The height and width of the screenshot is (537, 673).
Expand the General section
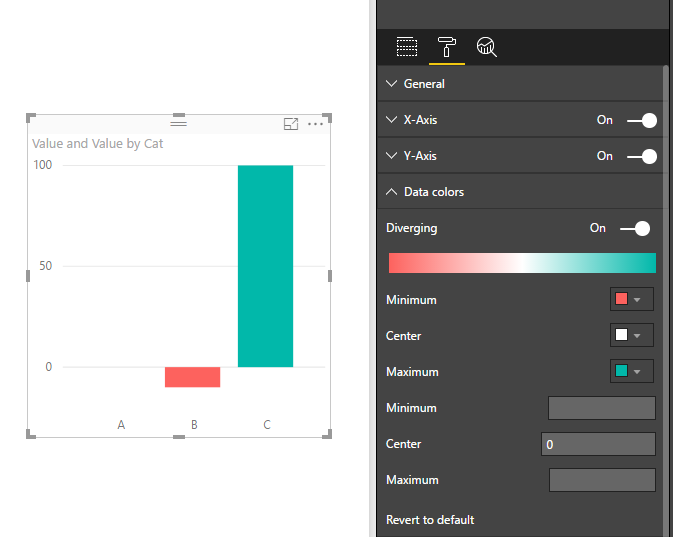520,84
